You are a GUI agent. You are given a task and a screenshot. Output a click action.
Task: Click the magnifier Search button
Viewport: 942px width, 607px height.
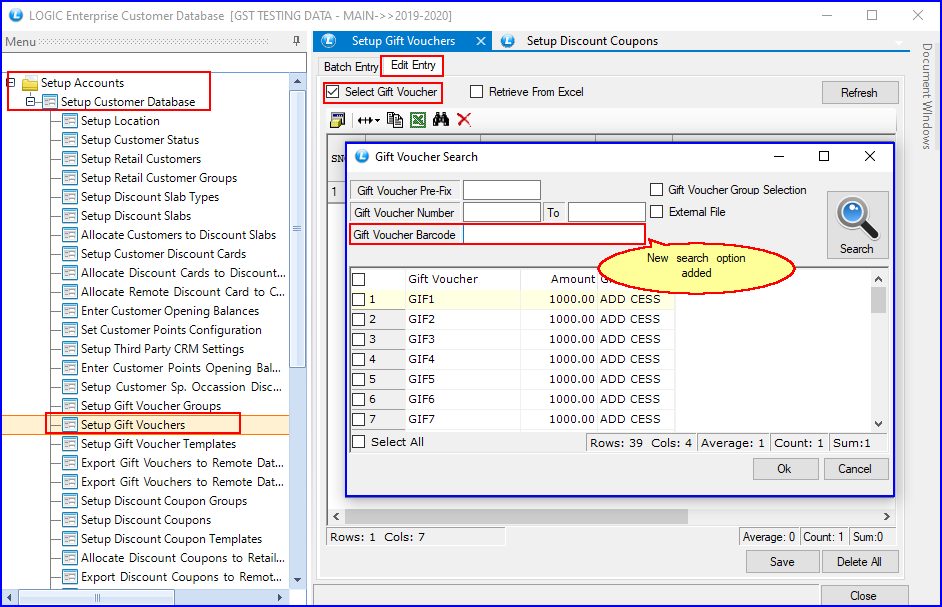pos(856,225)
